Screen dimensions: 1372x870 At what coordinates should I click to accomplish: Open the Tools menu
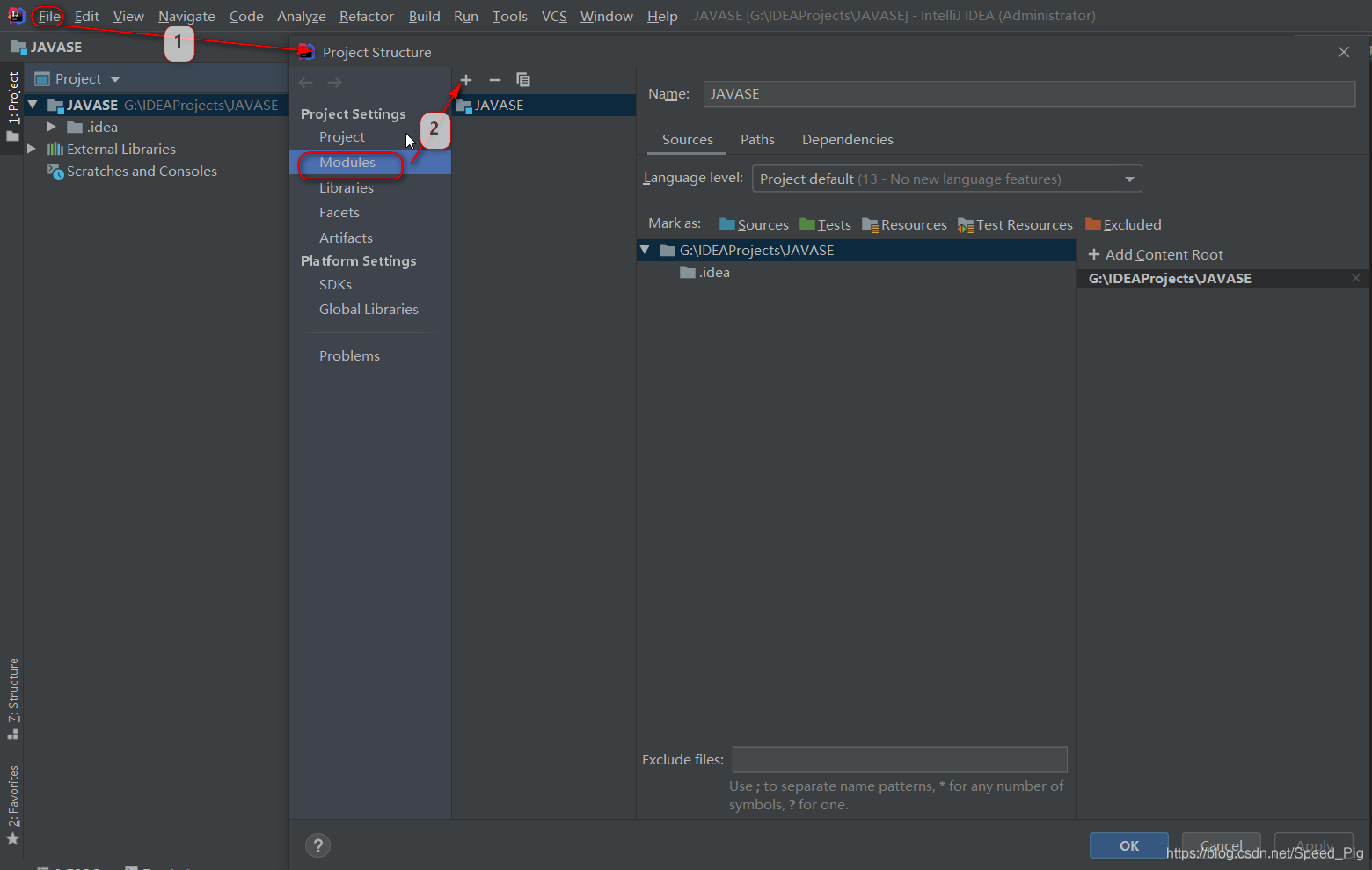[510, 16]
